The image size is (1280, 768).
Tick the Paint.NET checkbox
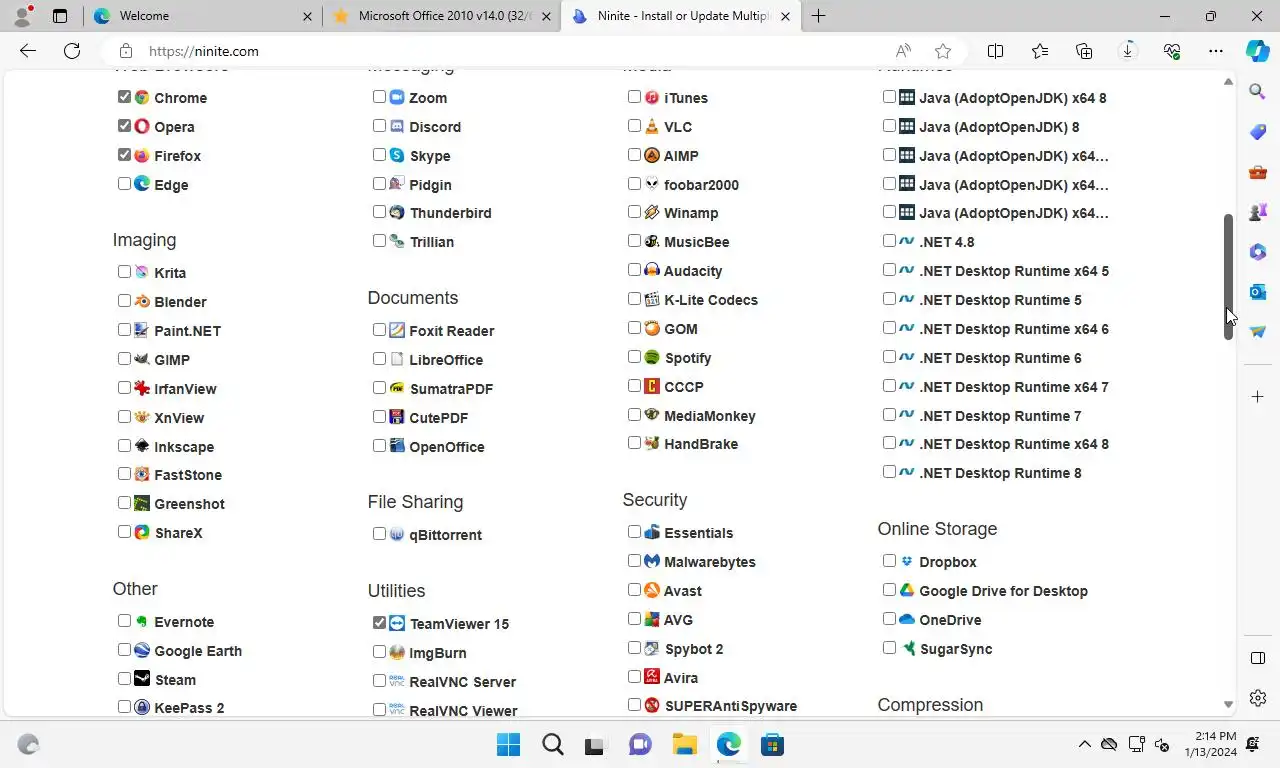pos(124,330)
